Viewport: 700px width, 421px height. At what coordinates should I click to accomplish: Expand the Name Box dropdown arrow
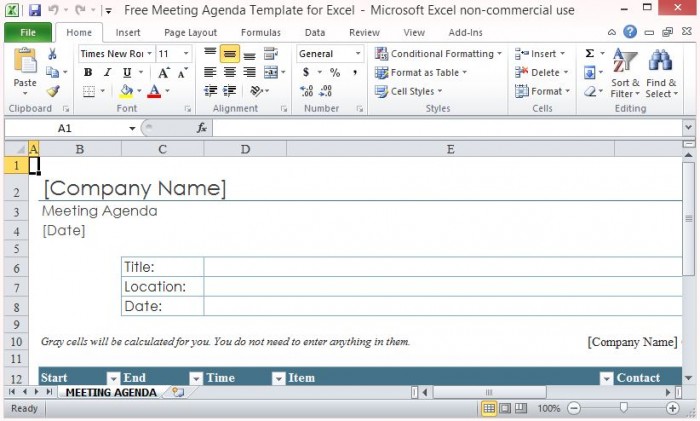point(132,129)
